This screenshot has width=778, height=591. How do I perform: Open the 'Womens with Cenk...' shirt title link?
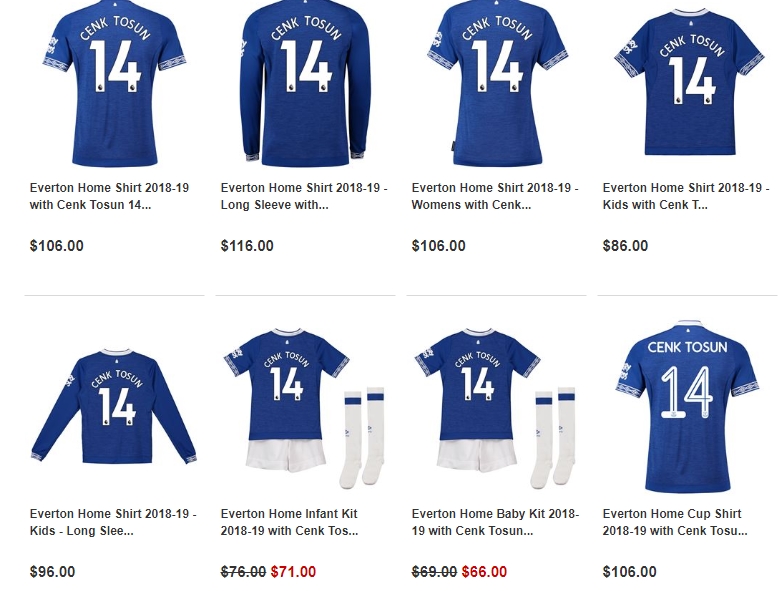[x=495, y=196]
